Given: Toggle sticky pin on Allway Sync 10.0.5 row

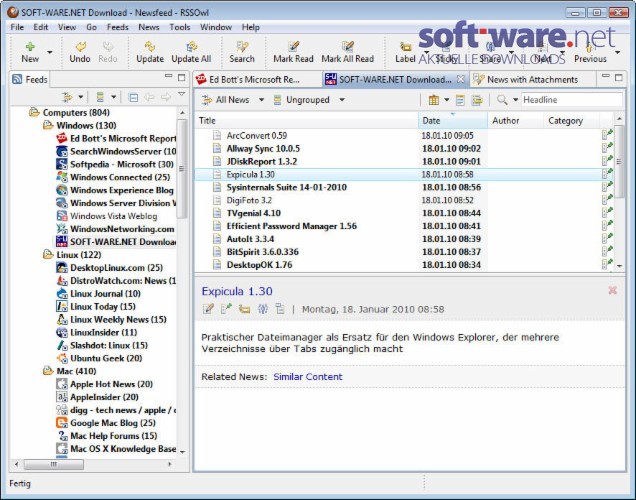Looking at the screenshot, I should pos(607,148).
